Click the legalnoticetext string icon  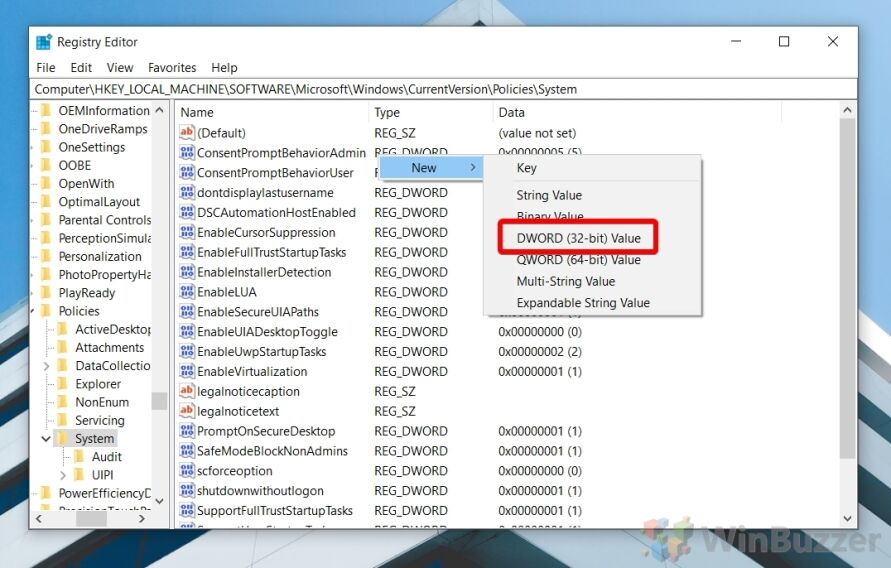click(x=186, y=411)
